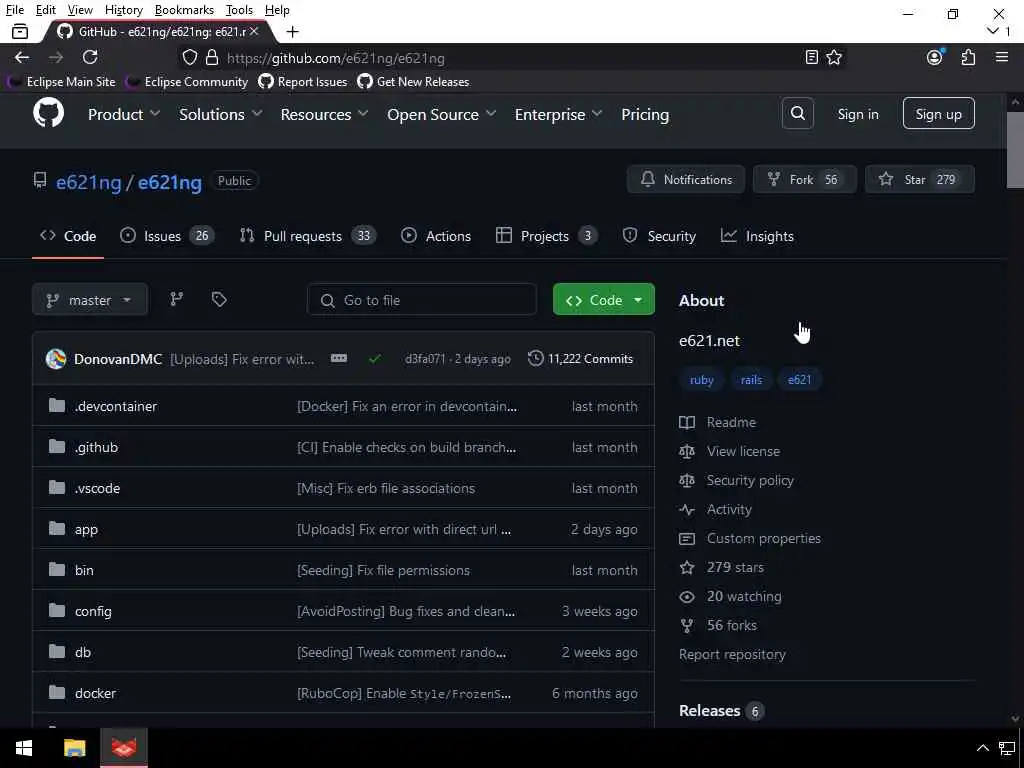Click the Notifications button
The image size is (1024, 768).
pyautogui.click(x=686, y=179)
